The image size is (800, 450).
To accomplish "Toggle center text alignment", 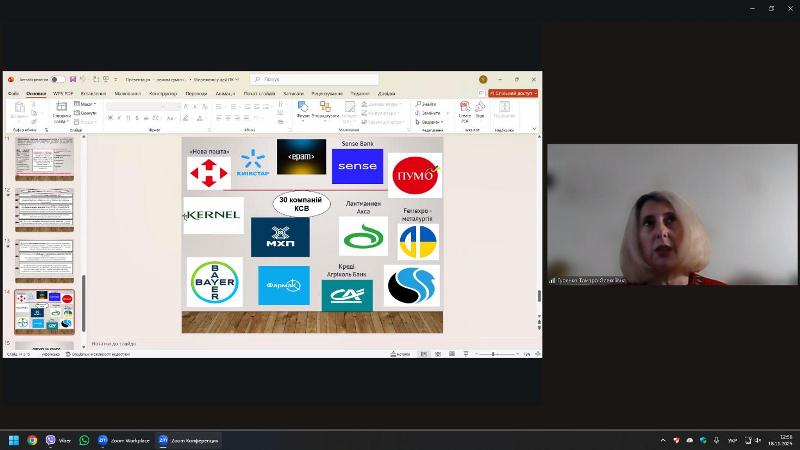I will click(228, 118).
